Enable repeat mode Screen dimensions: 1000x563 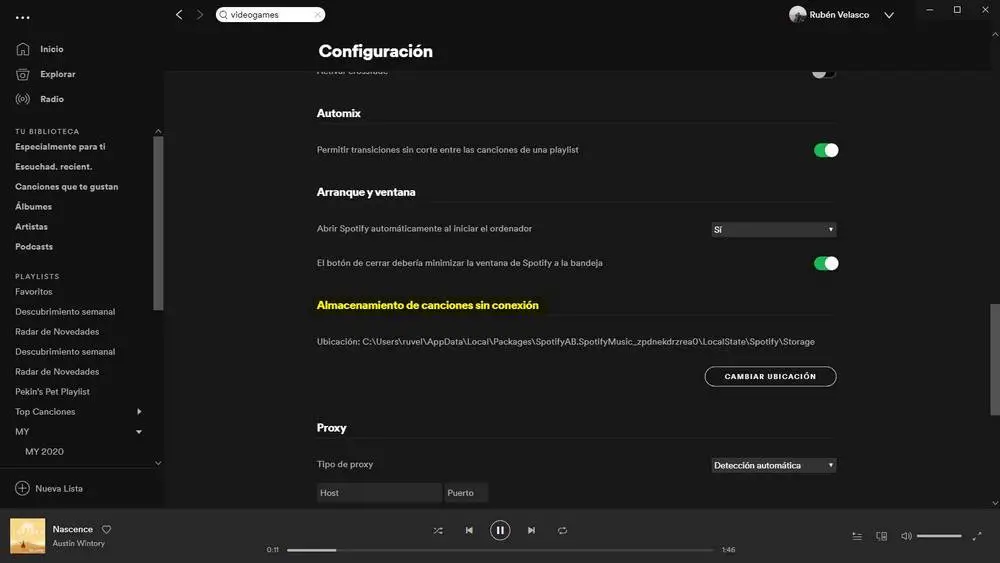tap(562, 530)
